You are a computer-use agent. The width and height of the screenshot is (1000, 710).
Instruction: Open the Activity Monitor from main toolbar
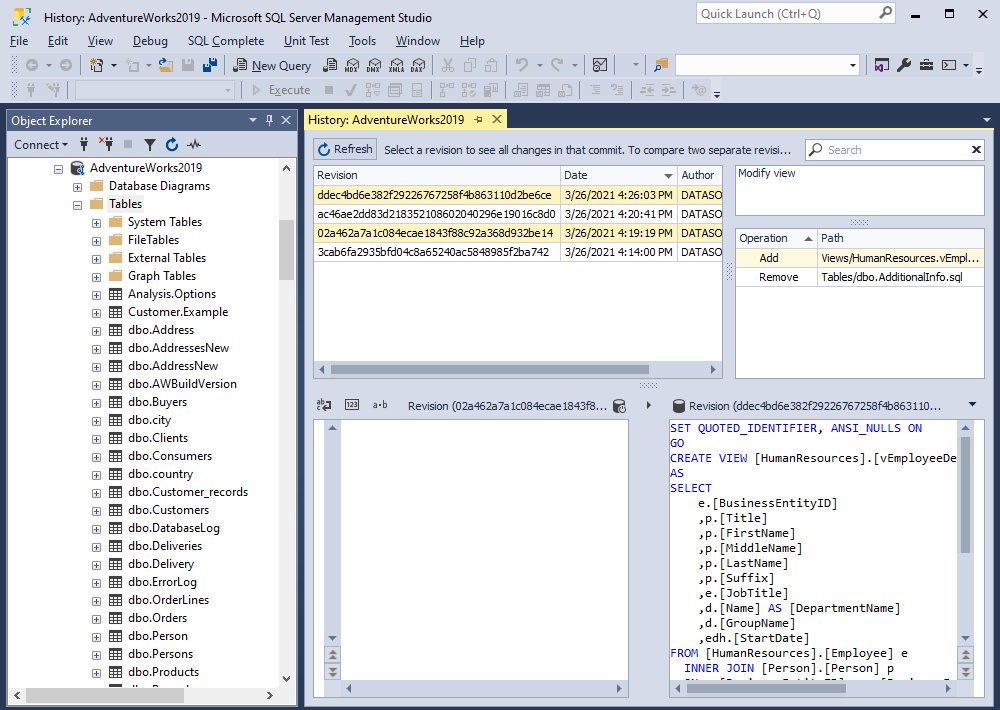point(599,65)
